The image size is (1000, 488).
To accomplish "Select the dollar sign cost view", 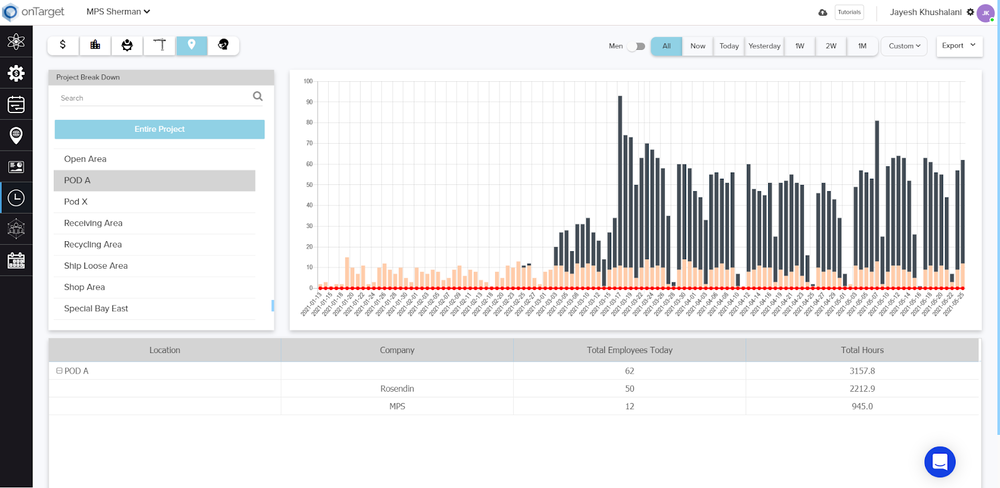I will pos(63,45).
